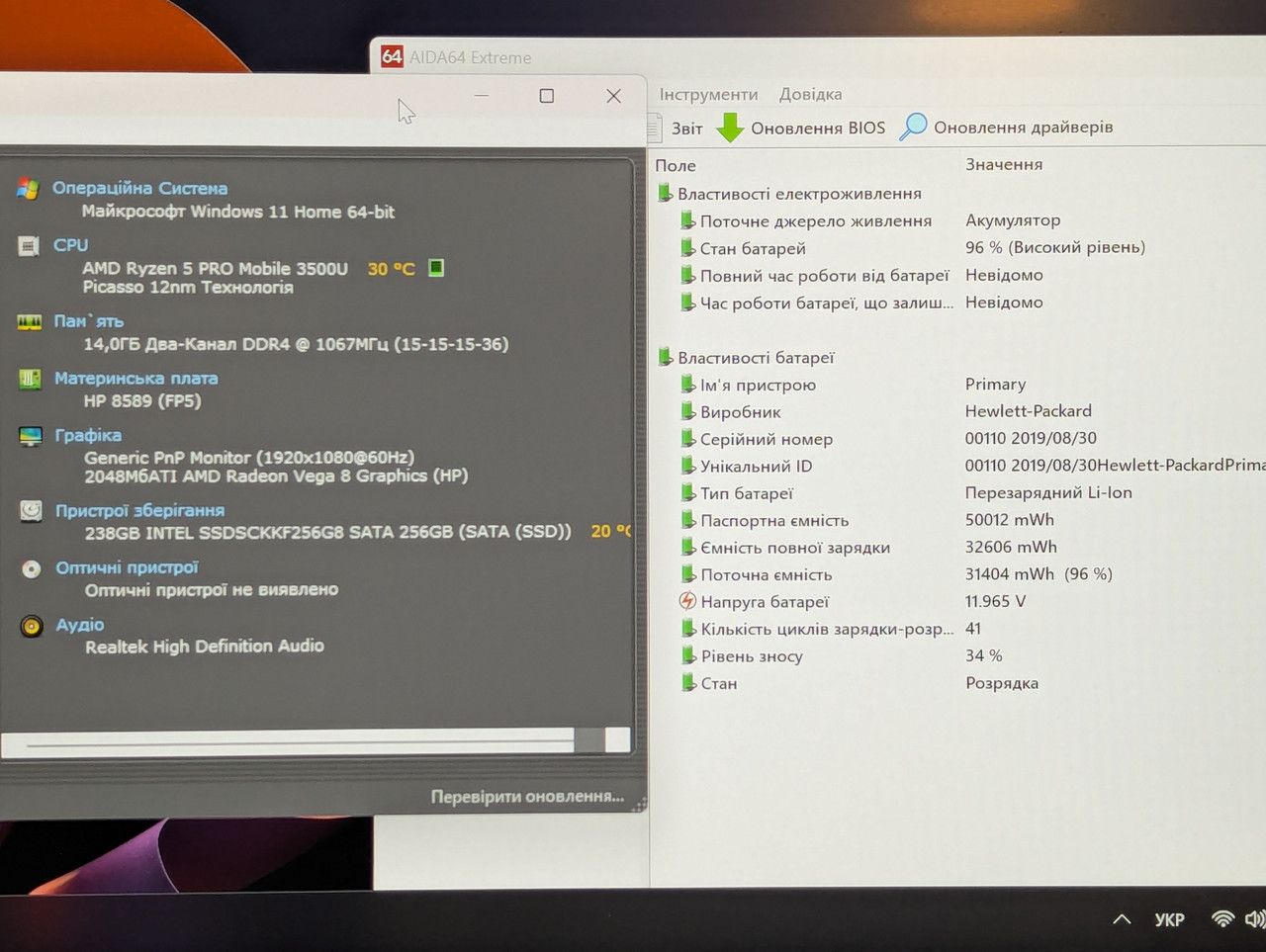The image size is (1266, 952).
Task: Click the magnifier icon for Оновлення драйверів
Action: click(x=913, y=127)
